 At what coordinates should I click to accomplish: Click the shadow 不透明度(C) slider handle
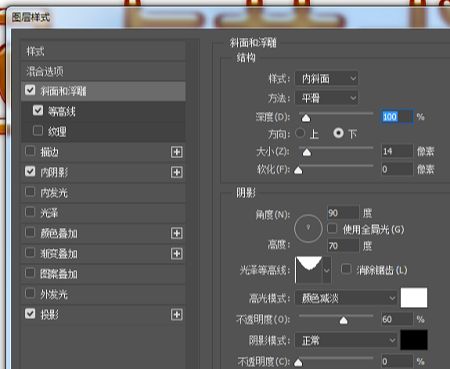[x=298, y=362]
